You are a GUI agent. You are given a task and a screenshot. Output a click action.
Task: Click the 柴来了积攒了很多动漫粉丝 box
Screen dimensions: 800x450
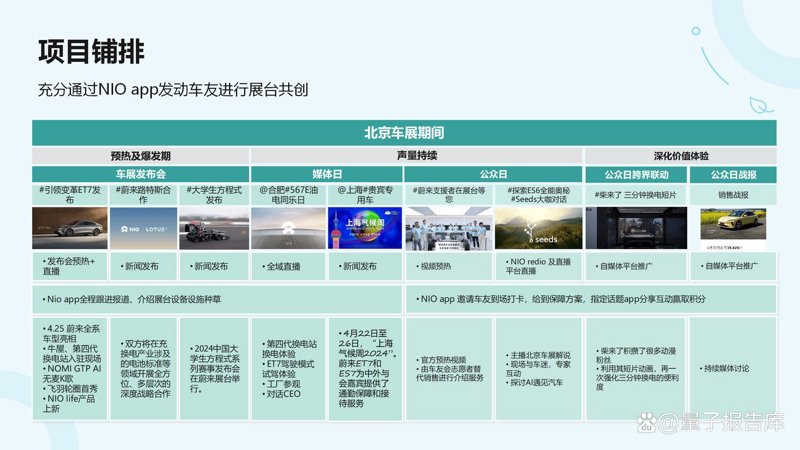click(x=636, y=368)
